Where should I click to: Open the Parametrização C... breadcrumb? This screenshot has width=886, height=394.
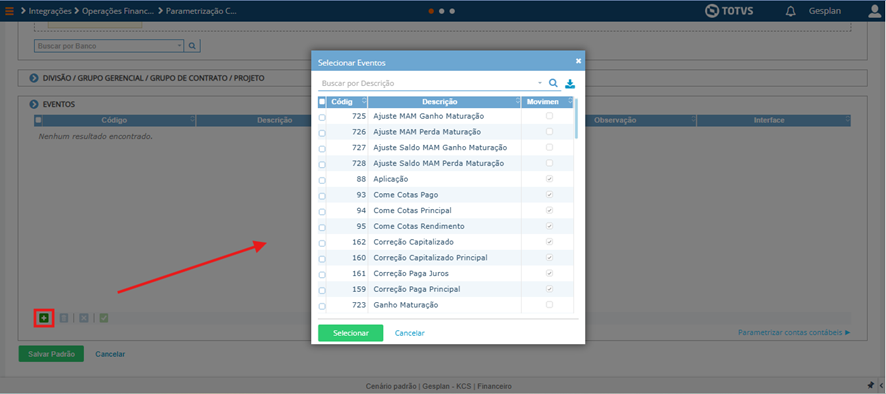click(202, 11)
